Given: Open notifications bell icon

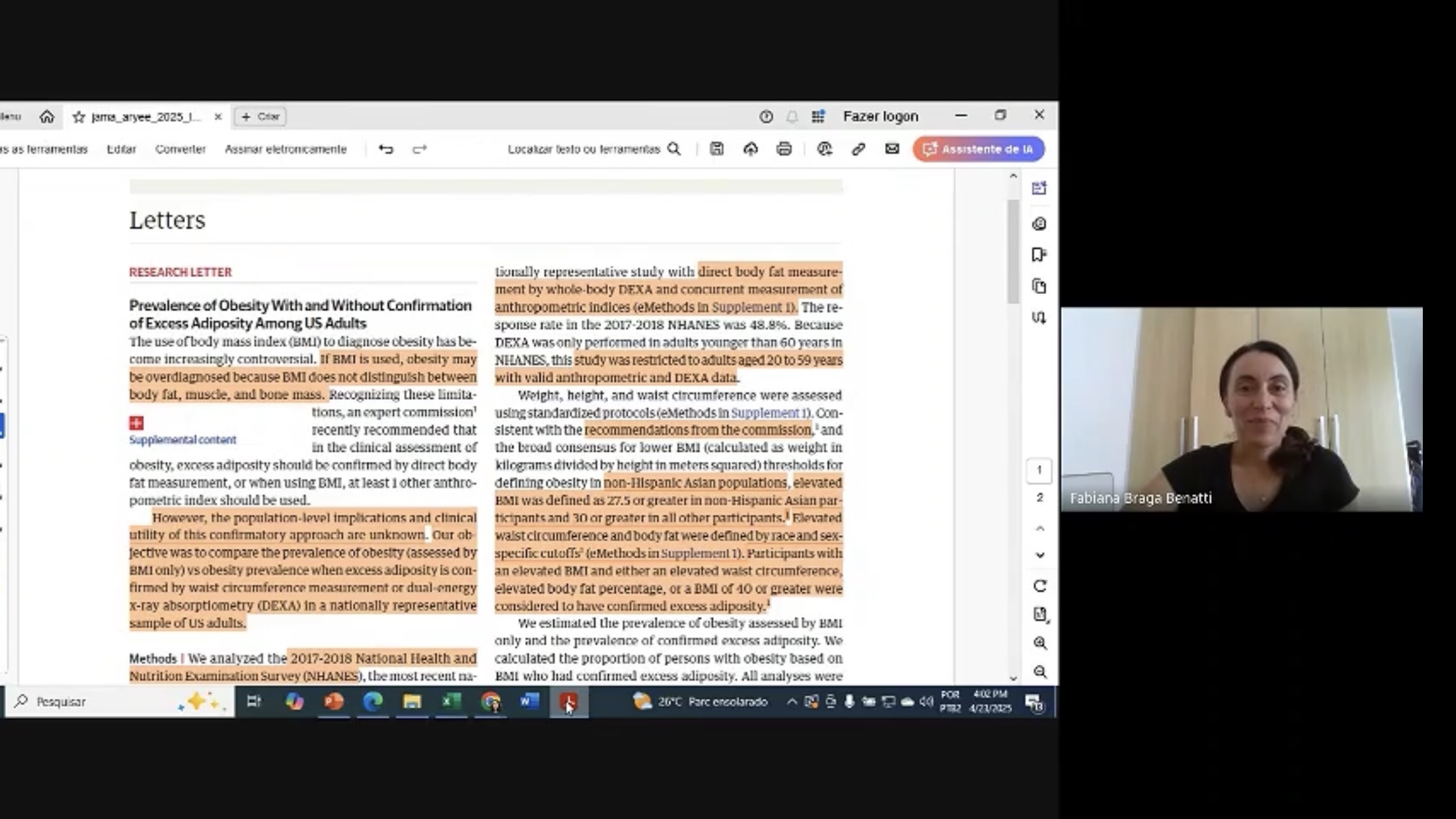Looking at the screenshot, I should pyautogui.click(x=792, y=116).
